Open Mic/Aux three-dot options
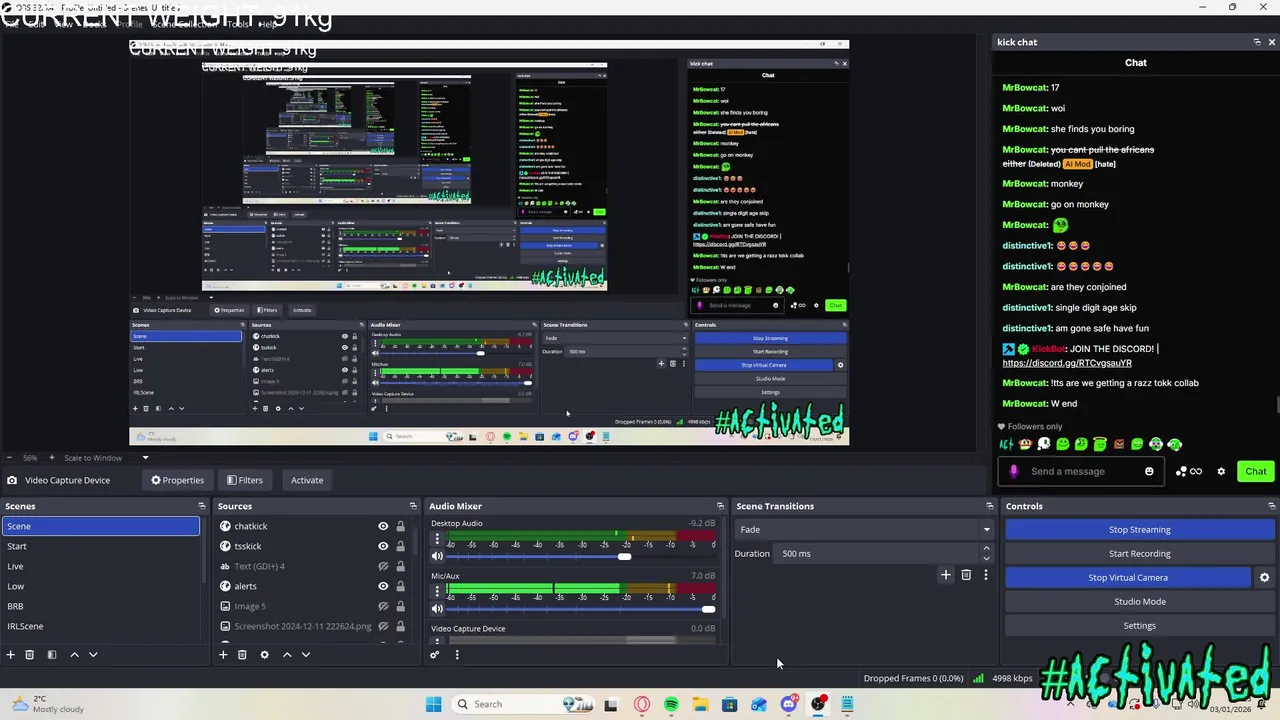The image size is (1280, 720). click(x=437, y=591)
